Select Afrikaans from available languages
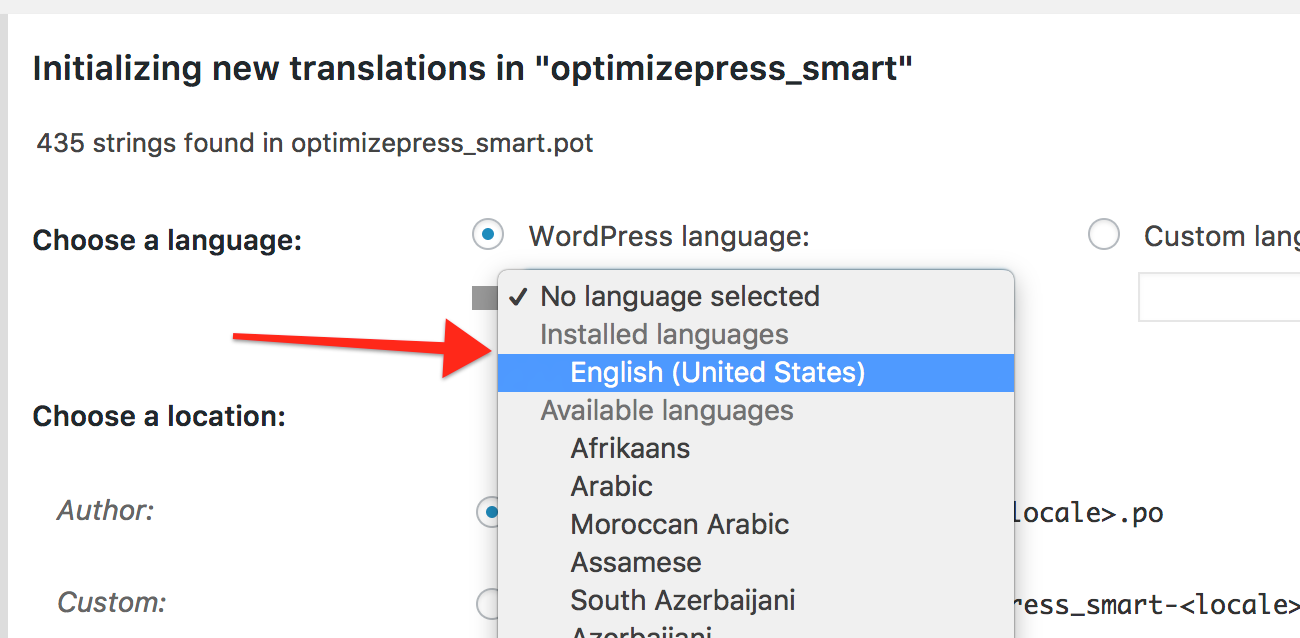 [630, 448]
